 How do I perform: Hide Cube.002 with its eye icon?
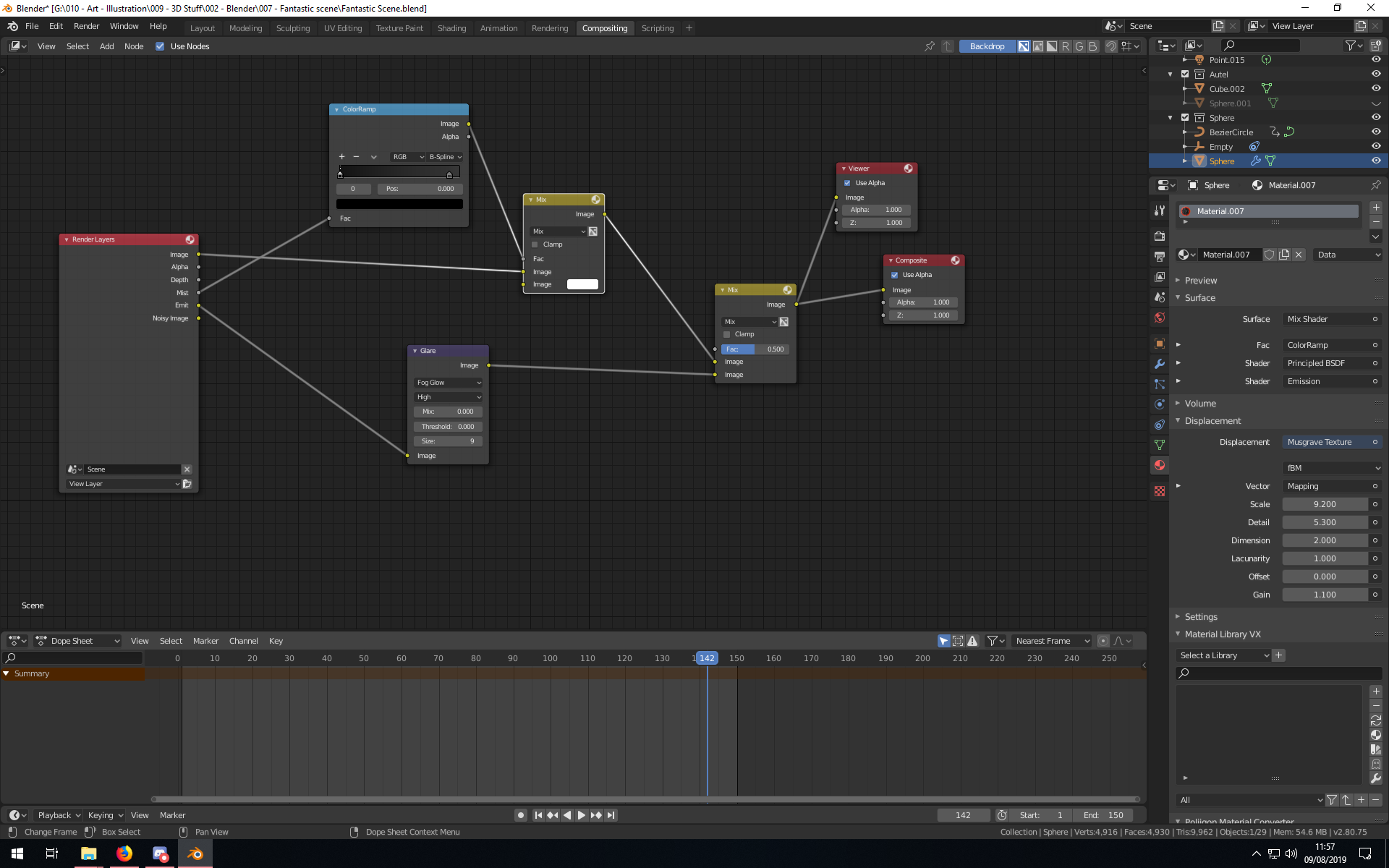1376,88
